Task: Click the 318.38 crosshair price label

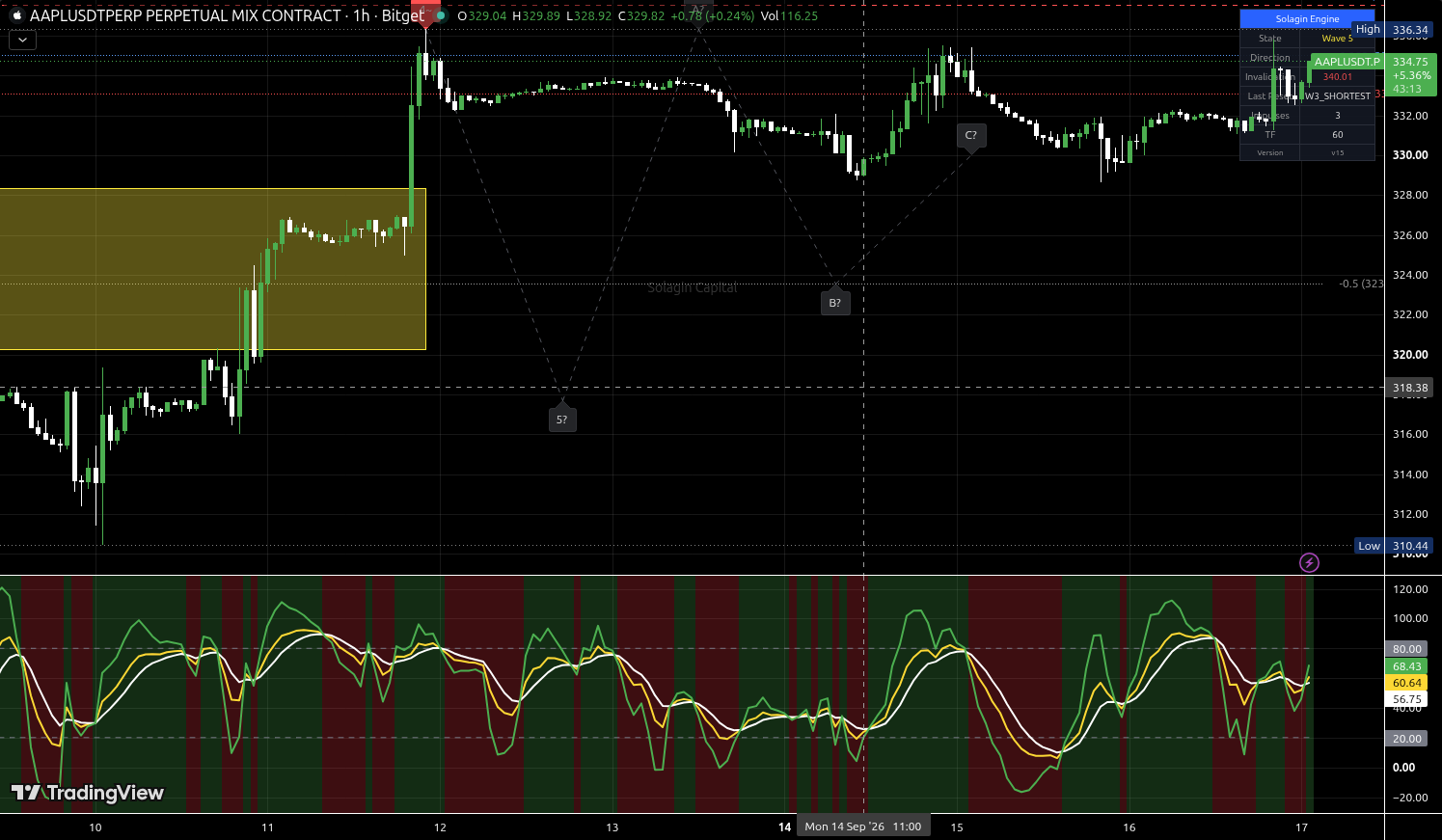Action: 1410,388
